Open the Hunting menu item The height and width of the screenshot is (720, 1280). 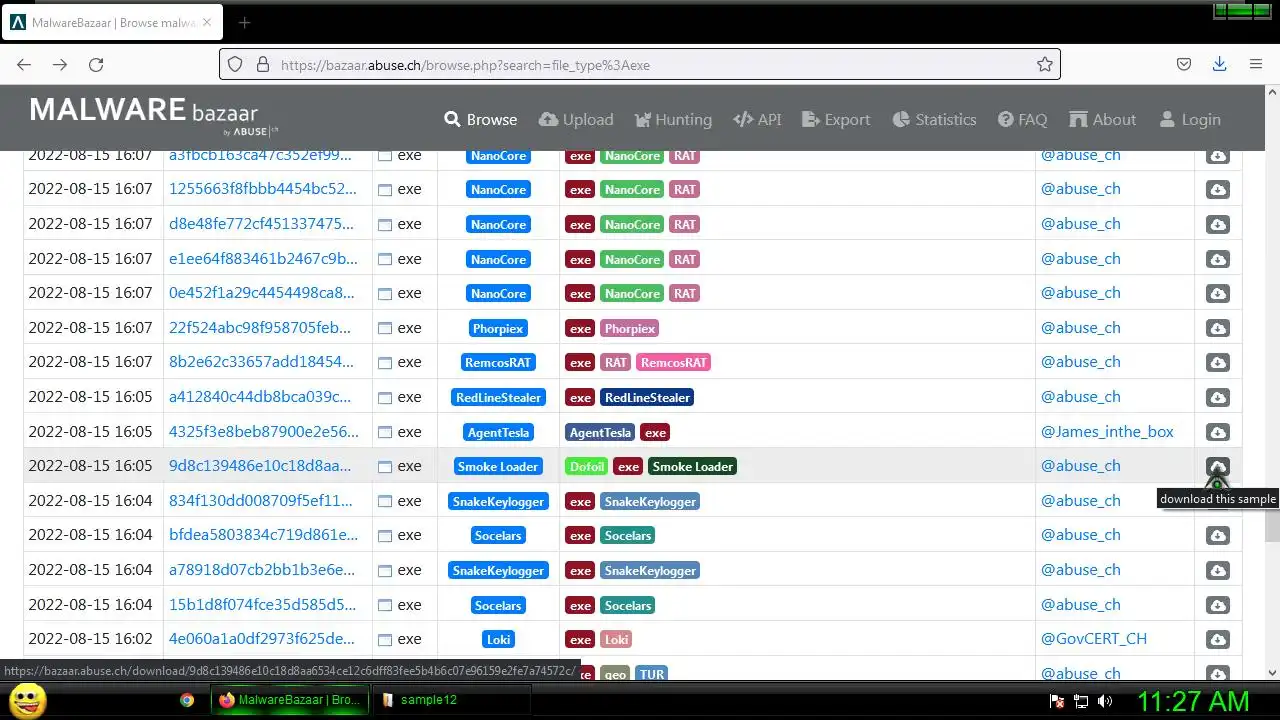(673, 119)
